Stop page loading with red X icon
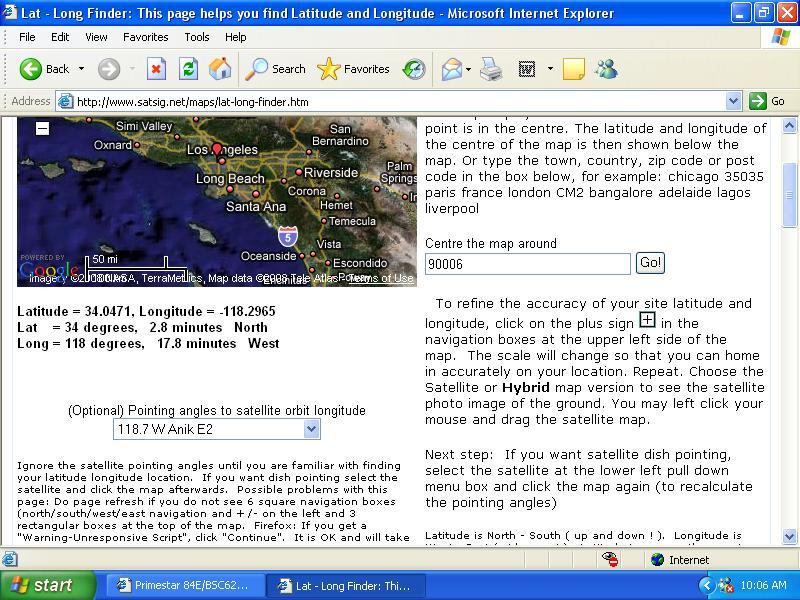Viewport: 800px width, 600px height. tap(156, 69)
